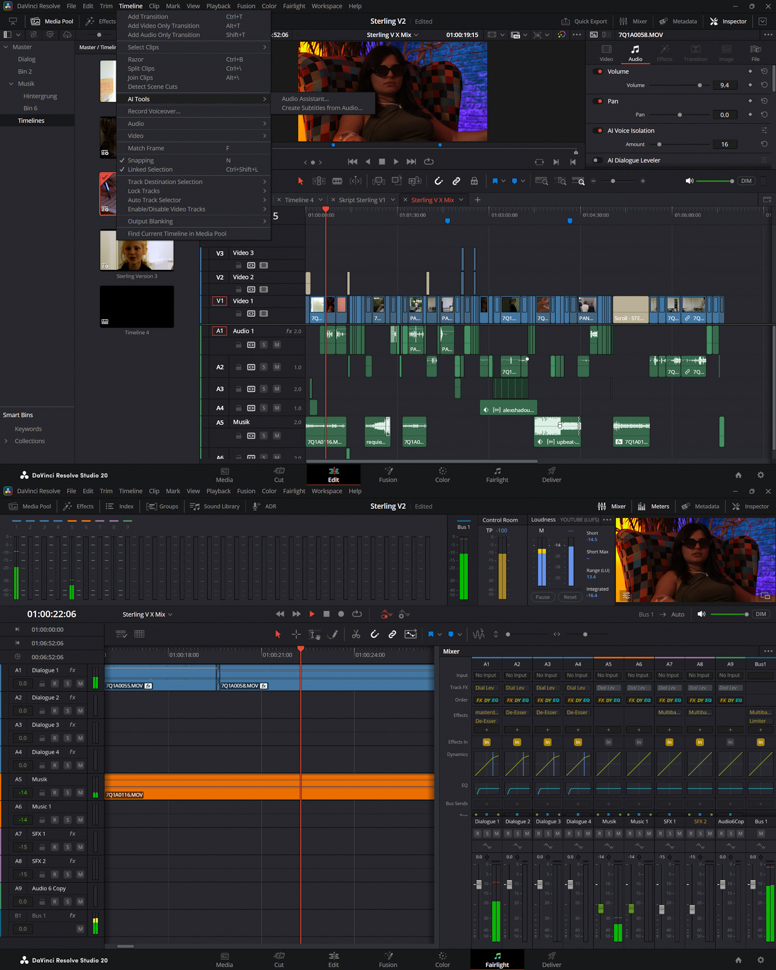Image resolution: width=776 pixels, height=970 pixels.
Task: Choose Create Subtitles from Audio
Action: (321, 108)
